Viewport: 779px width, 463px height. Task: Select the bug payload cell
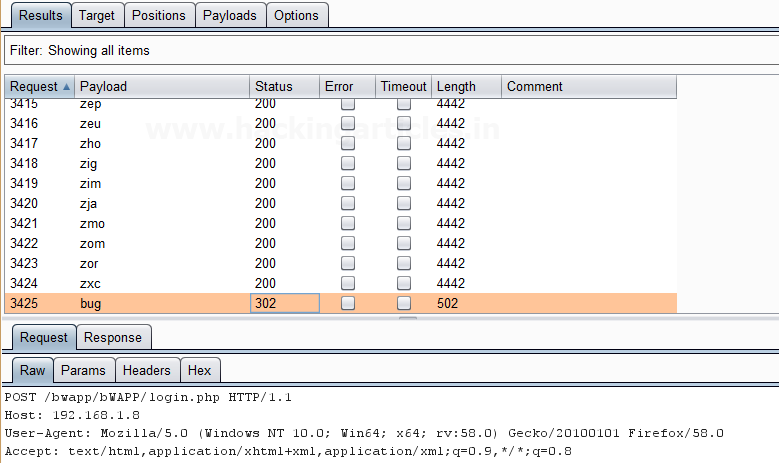pyautogui.click(x=90, y=304)
